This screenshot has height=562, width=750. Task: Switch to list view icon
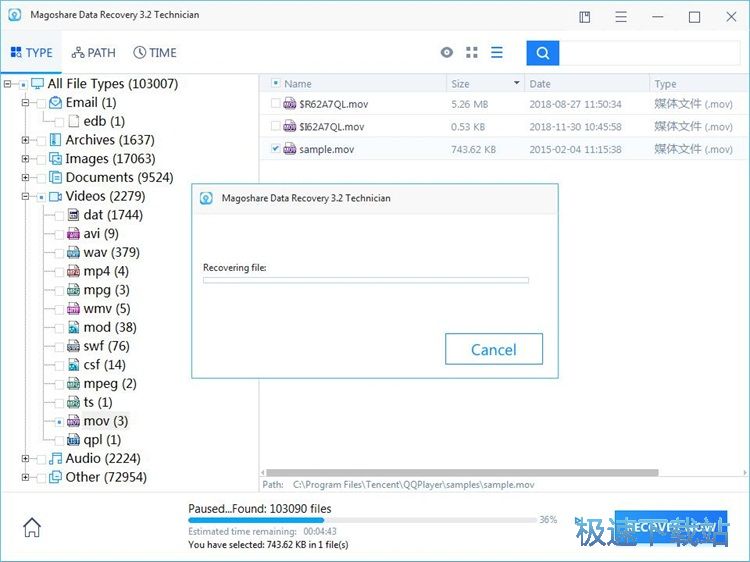coord(497,52)
